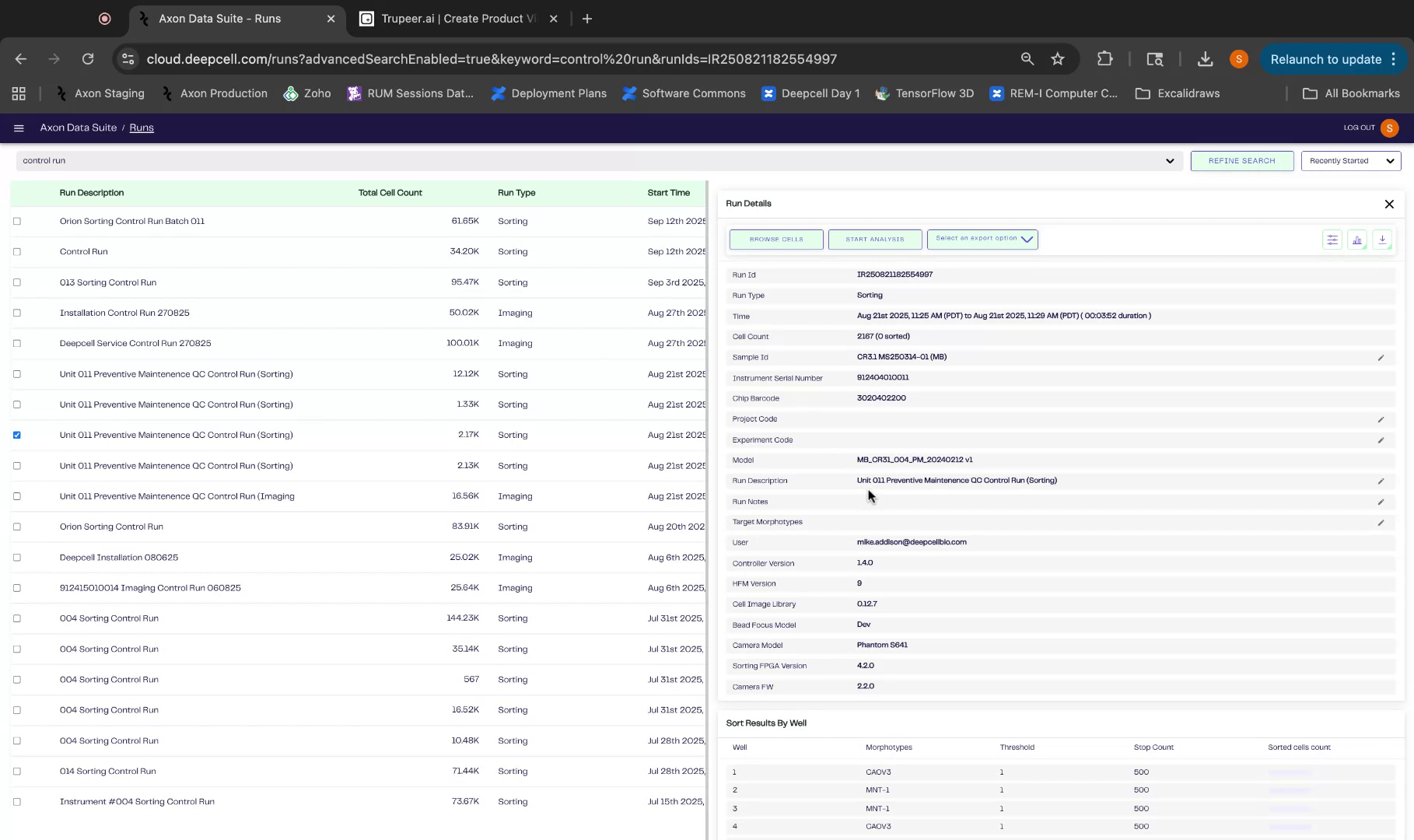Uncheck the selected Unit 011 QC Control Run
This screenshot has height=840, width=1414.
tap(17, 435)
